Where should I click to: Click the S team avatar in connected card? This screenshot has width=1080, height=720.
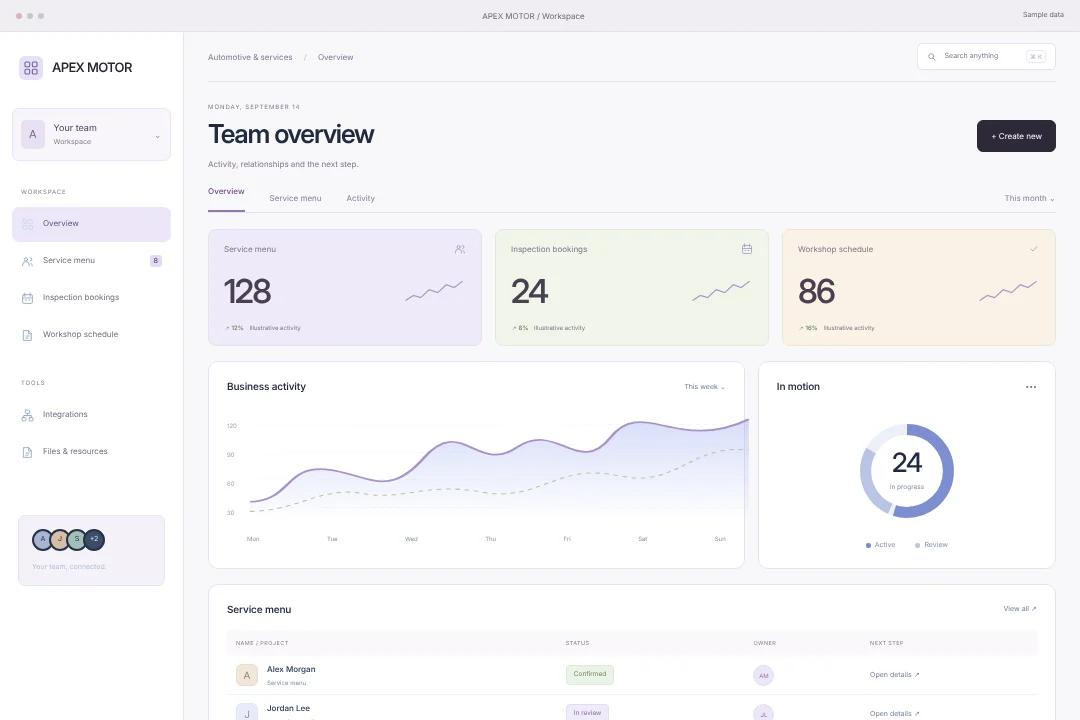(76, 539)
